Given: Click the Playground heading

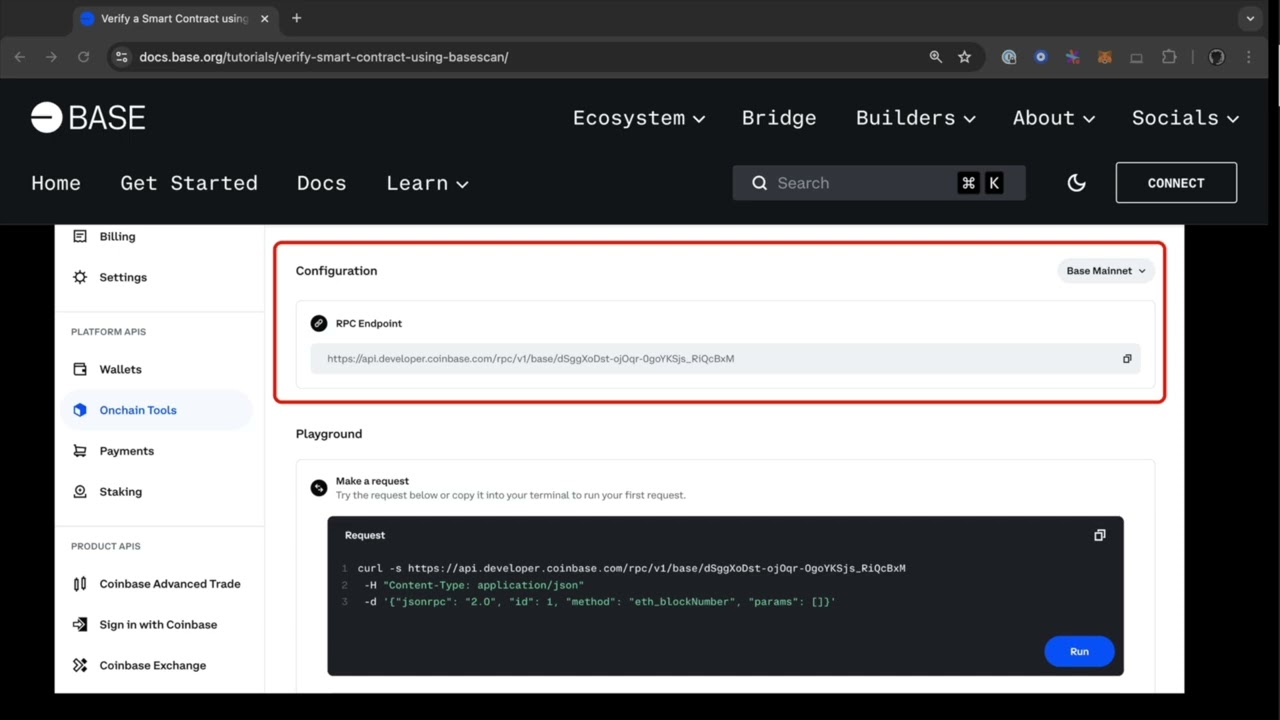Looking at the screenshot, I should (x=329, y=434).
